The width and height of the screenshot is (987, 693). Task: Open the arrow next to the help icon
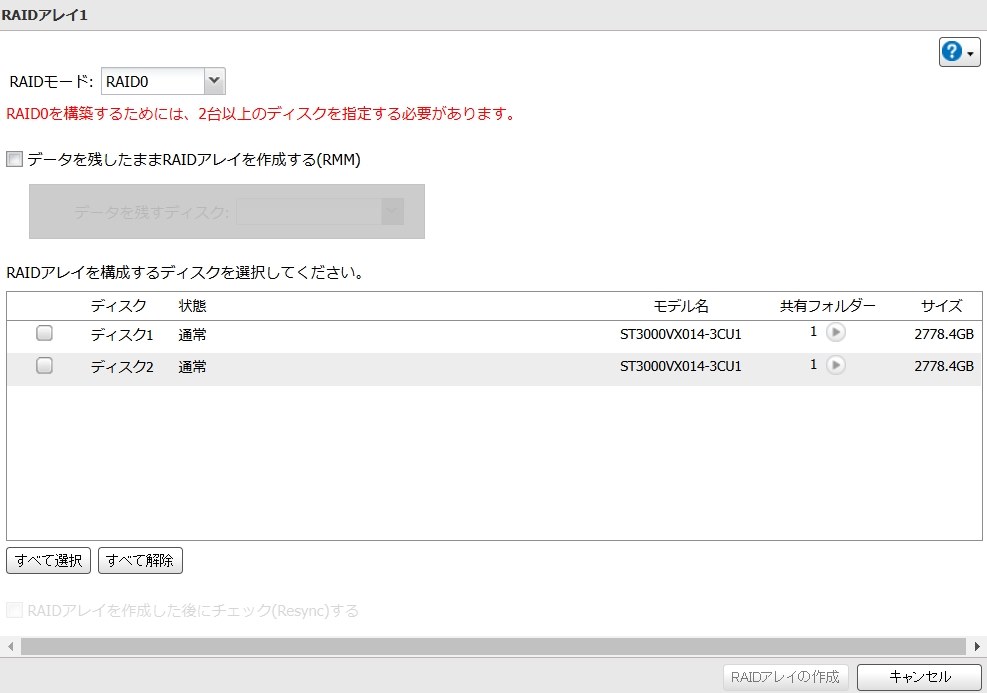coord(969,51)
